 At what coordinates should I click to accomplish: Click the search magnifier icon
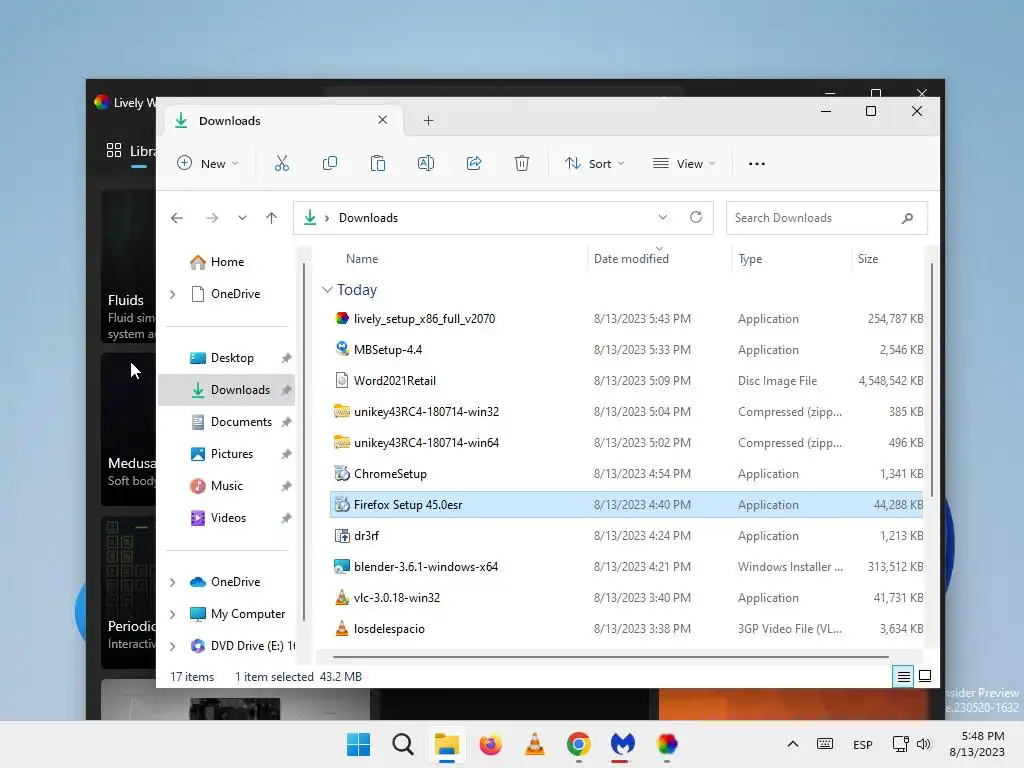907,218
